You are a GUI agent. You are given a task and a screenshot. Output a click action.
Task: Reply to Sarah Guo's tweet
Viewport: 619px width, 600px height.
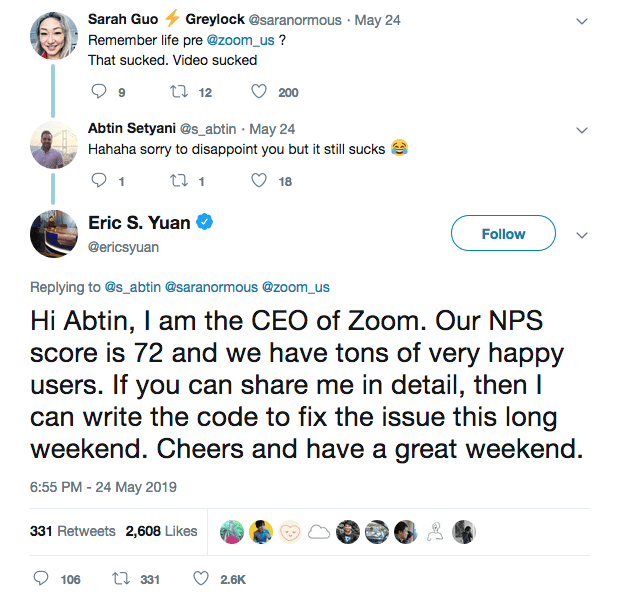[x=98, y=92]
